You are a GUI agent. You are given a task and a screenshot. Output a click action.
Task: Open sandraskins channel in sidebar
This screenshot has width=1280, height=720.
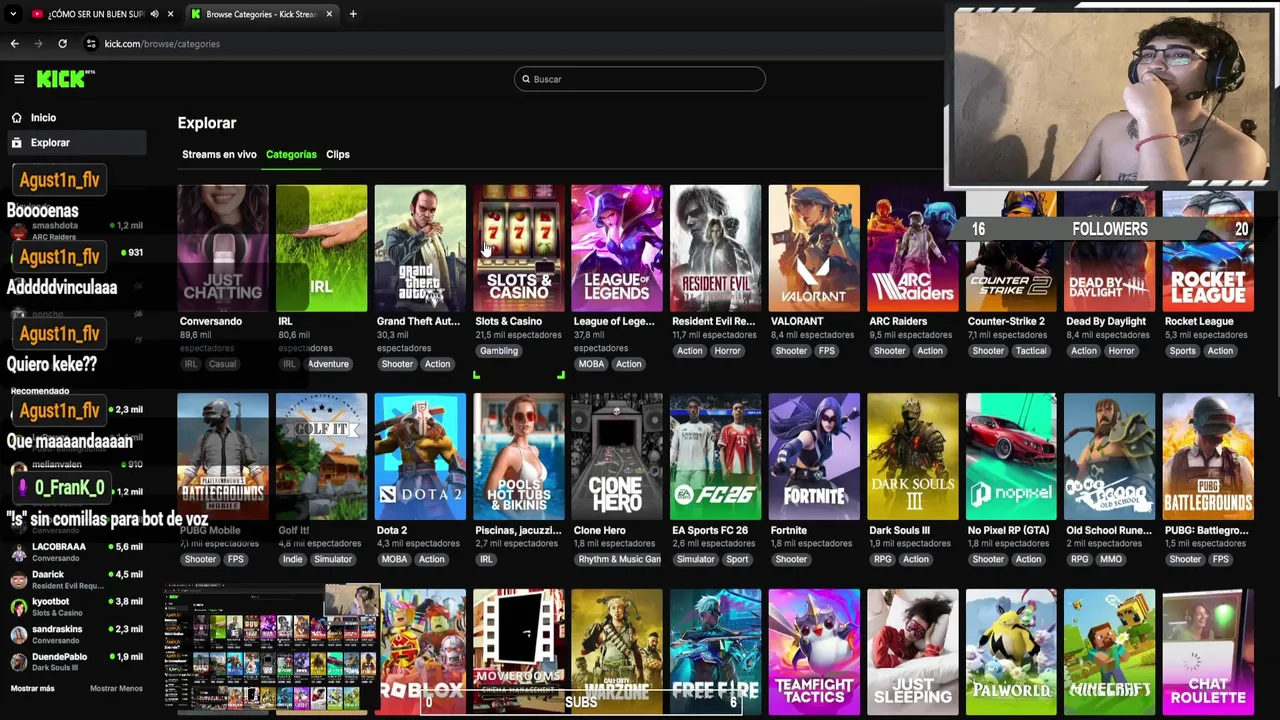click(x=78, y=634)
